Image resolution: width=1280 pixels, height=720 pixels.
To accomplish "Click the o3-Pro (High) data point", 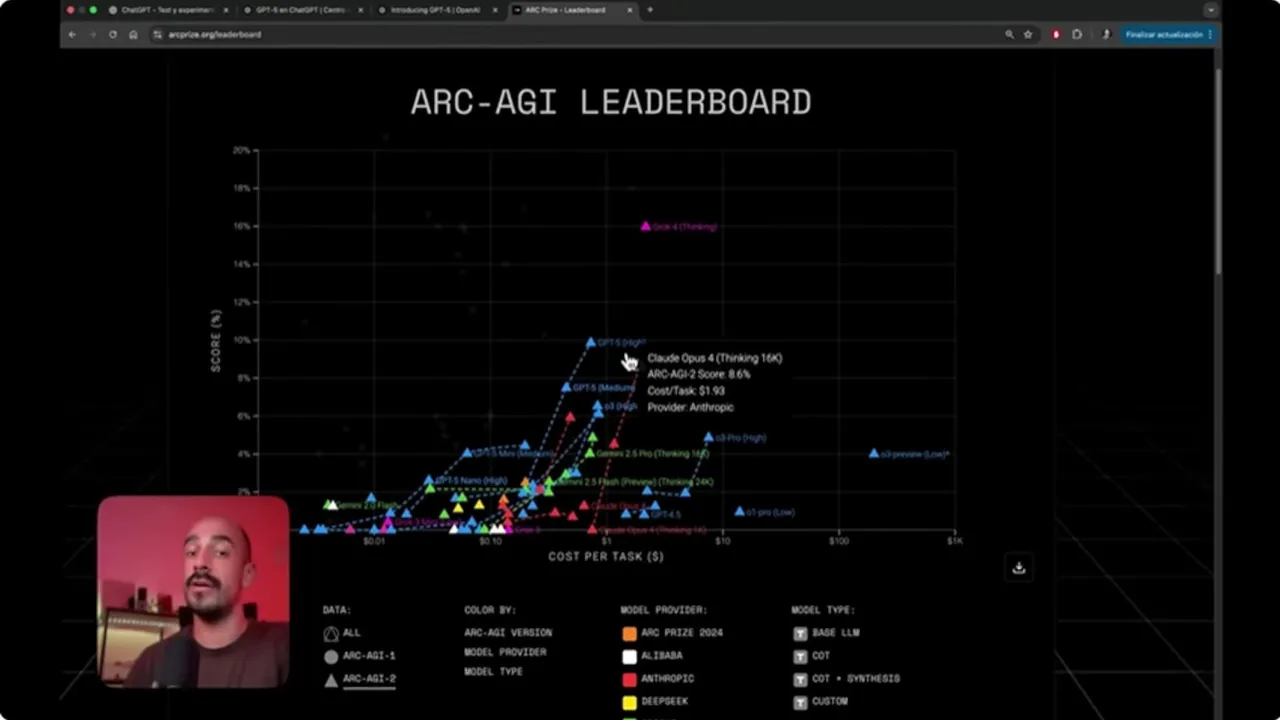I will [x=709, y=437].
